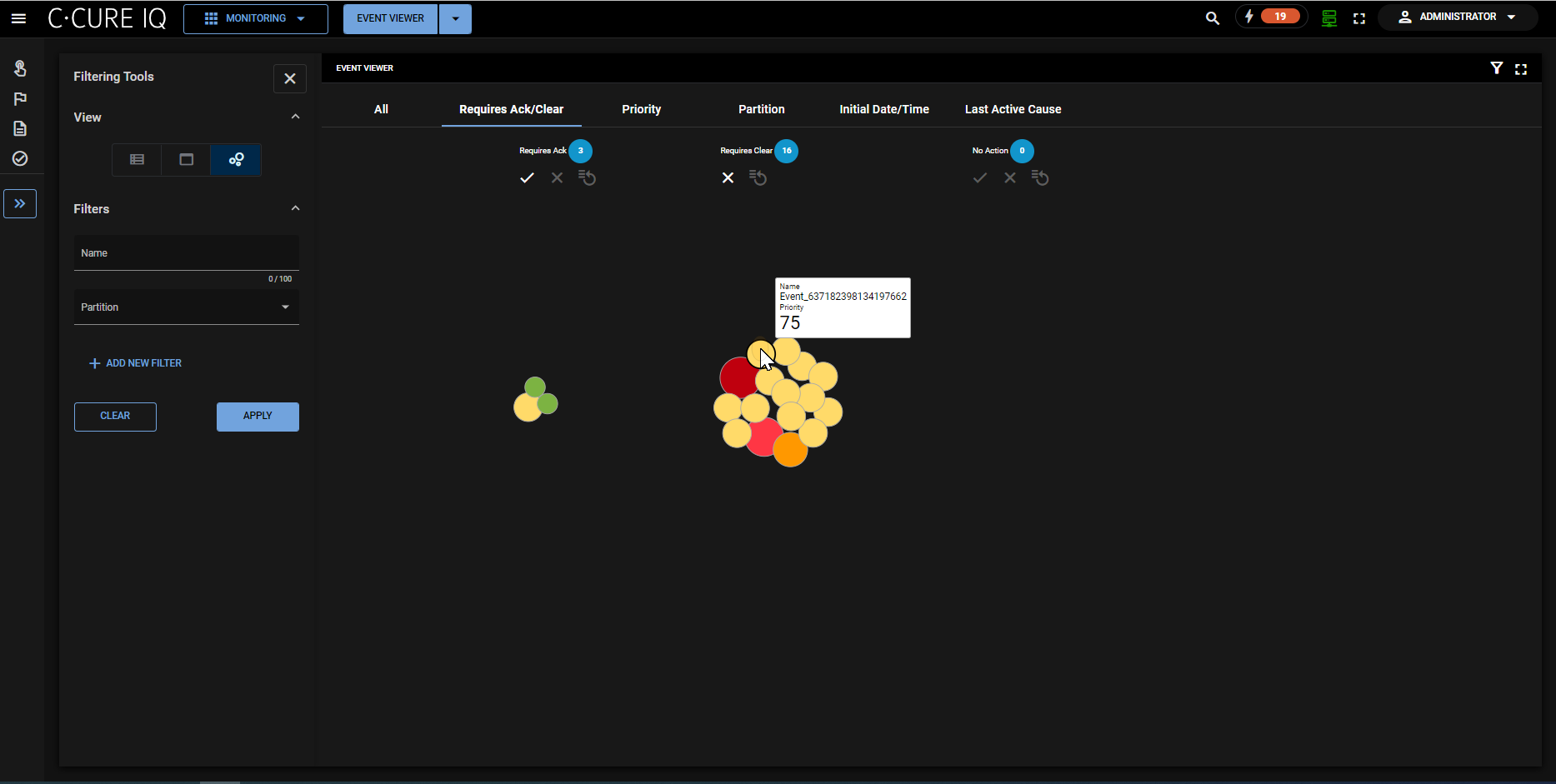Image resolution: width=1556 pixels, height=784 pixels.
Task: Click Add New Filter link
Action: pyautogui.click(x=136, y=363)
